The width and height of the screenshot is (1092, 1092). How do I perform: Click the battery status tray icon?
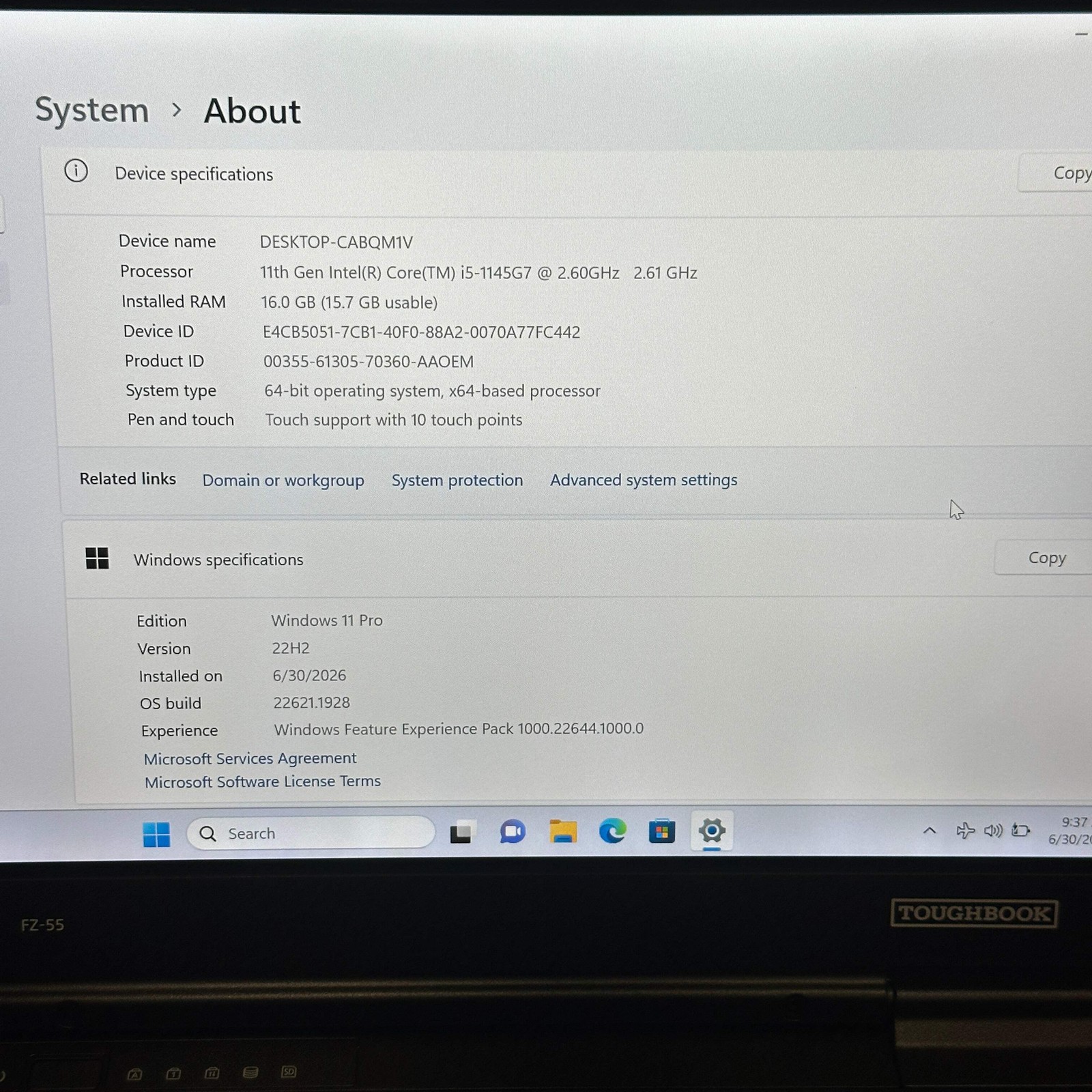pos(1021,831)
